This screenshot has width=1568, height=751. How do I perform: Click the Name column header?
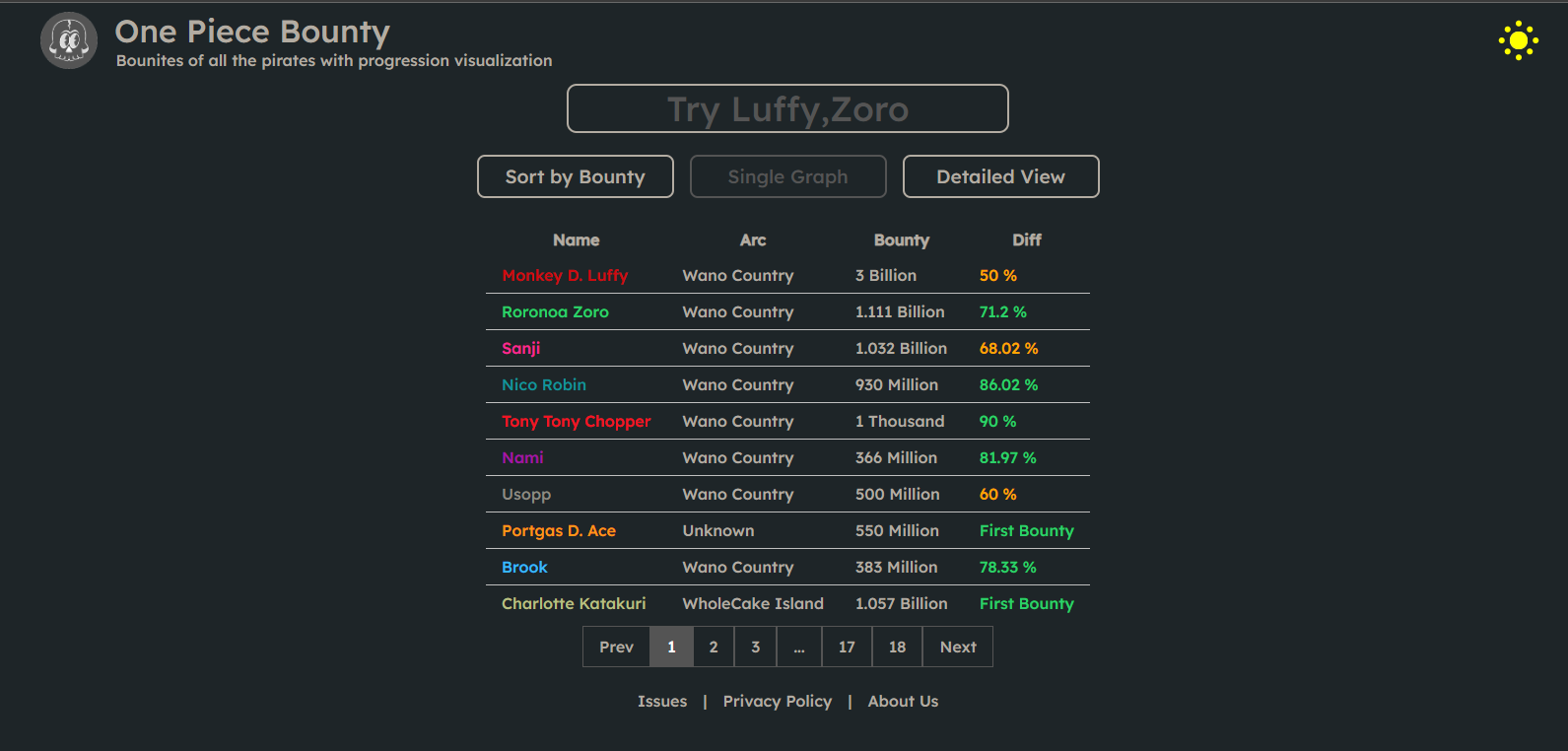[x=577, y=240]
